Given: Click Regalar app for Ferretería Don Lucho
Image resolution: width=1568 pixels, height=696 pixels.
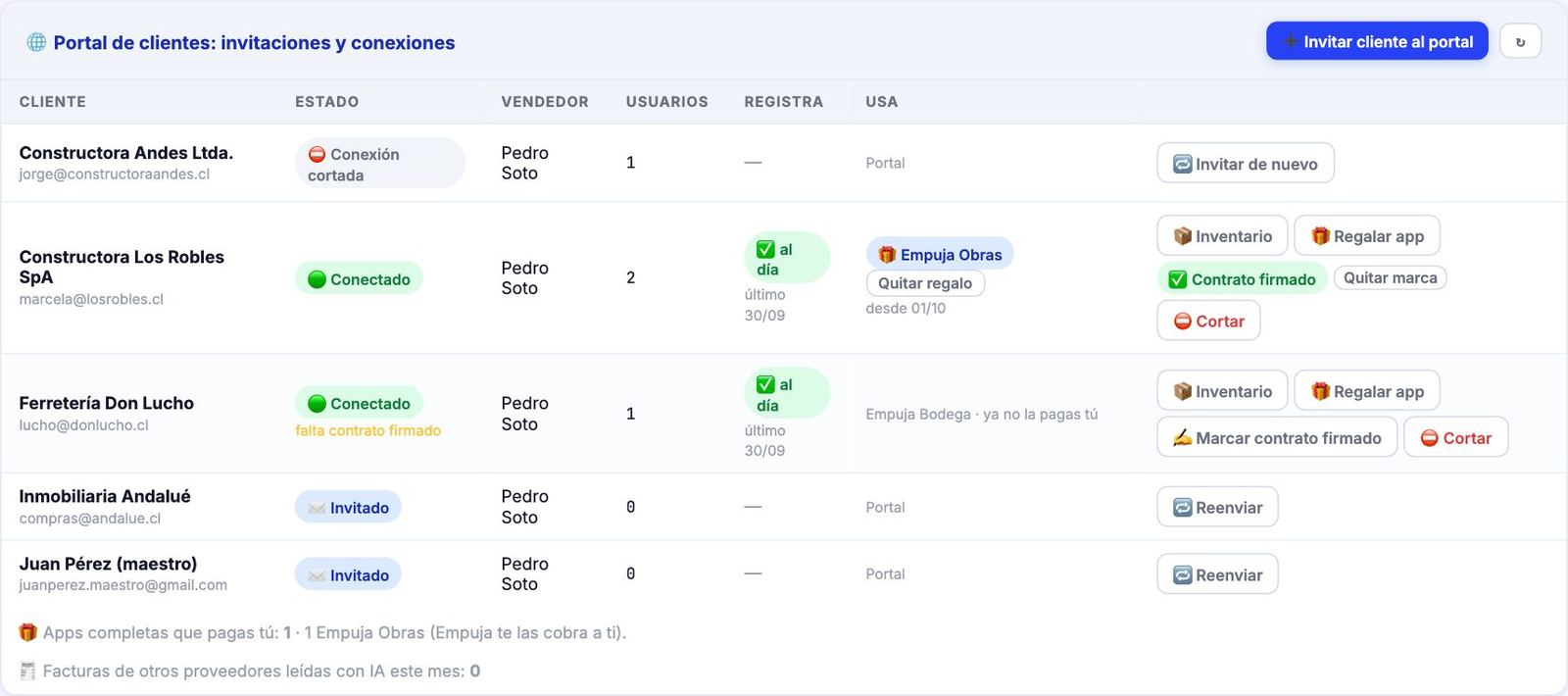Looking at the screenshot, I should [1367, 391].
